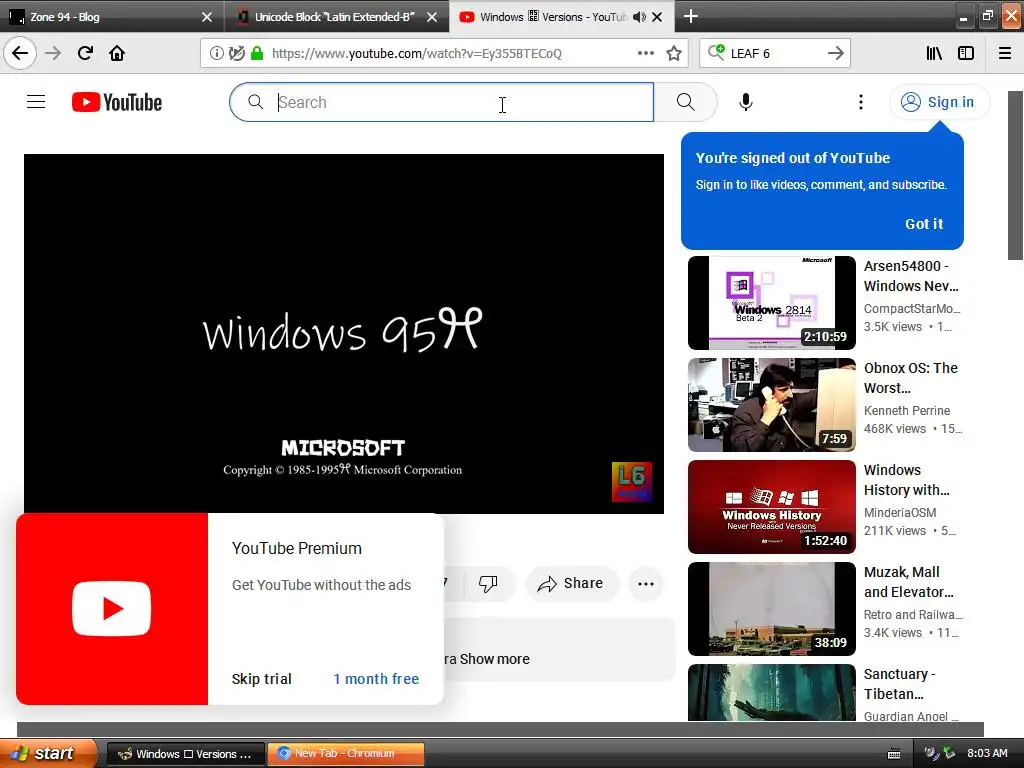Screen dimensions: 1024x768
Task: Click the page vertical scrollbar thumb
Action: click(x=1016, y=175)
